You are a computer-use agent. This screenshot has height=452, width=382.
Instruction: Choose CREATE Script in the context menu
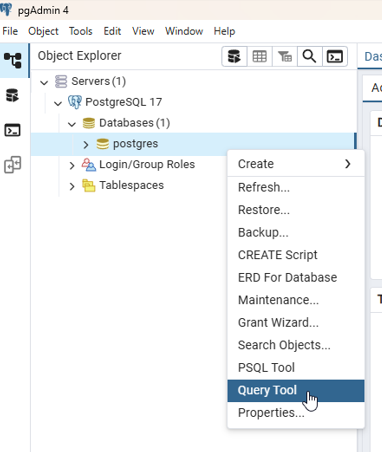click(x=296, y=255)
